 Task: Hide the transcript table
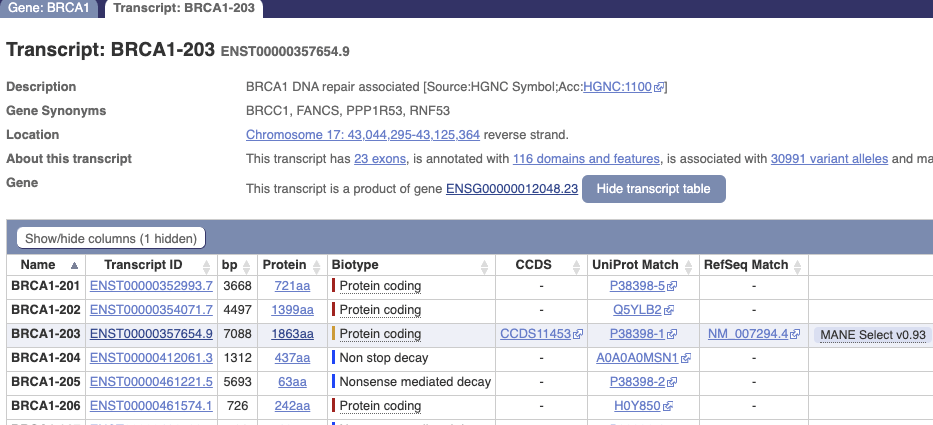point(653,189)
